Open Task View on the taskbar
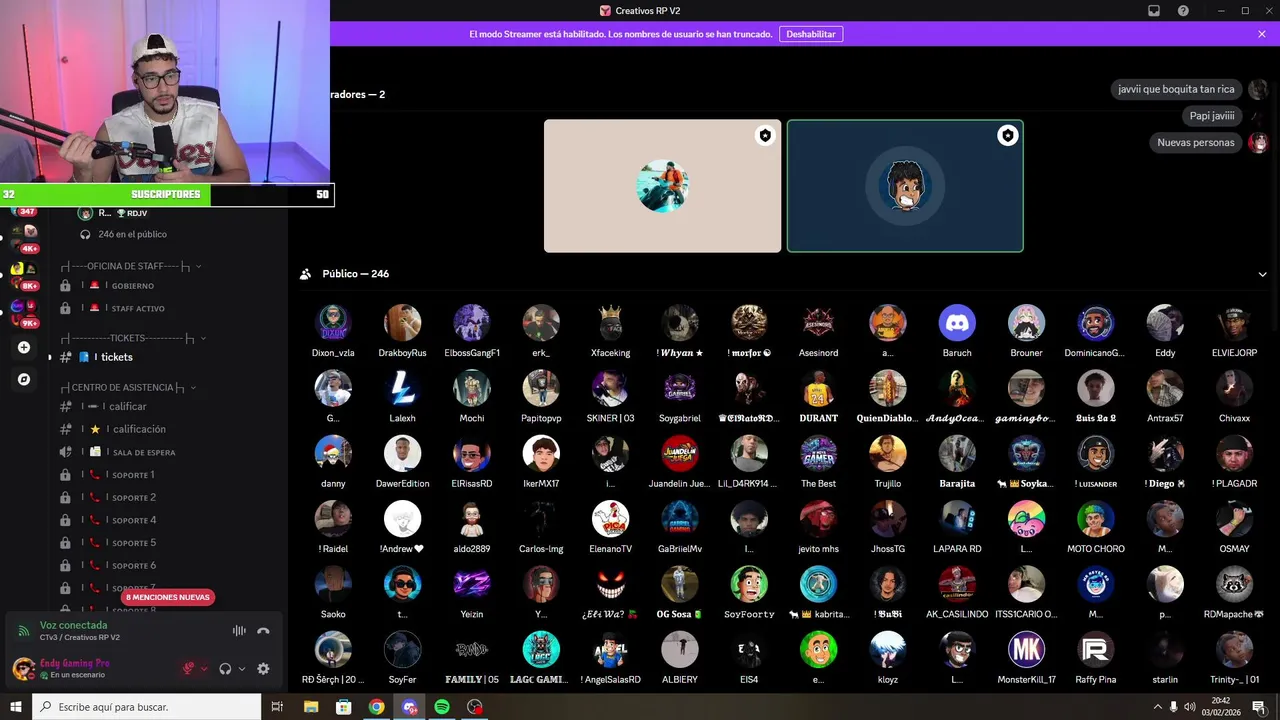Image resolution: width=1280 pixels, height=720 pixels. tap(278, 707)
